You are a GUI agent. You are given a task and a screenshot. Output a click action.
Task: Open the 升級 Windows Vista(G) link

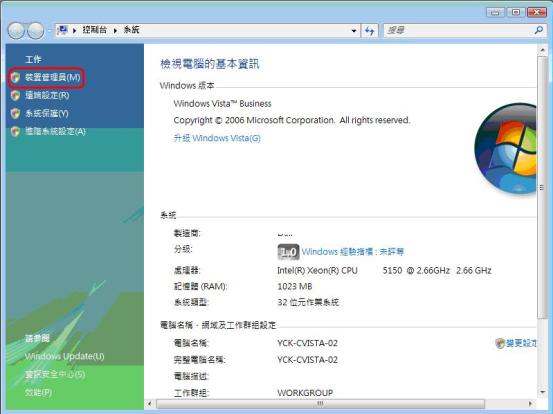point(217,138)
